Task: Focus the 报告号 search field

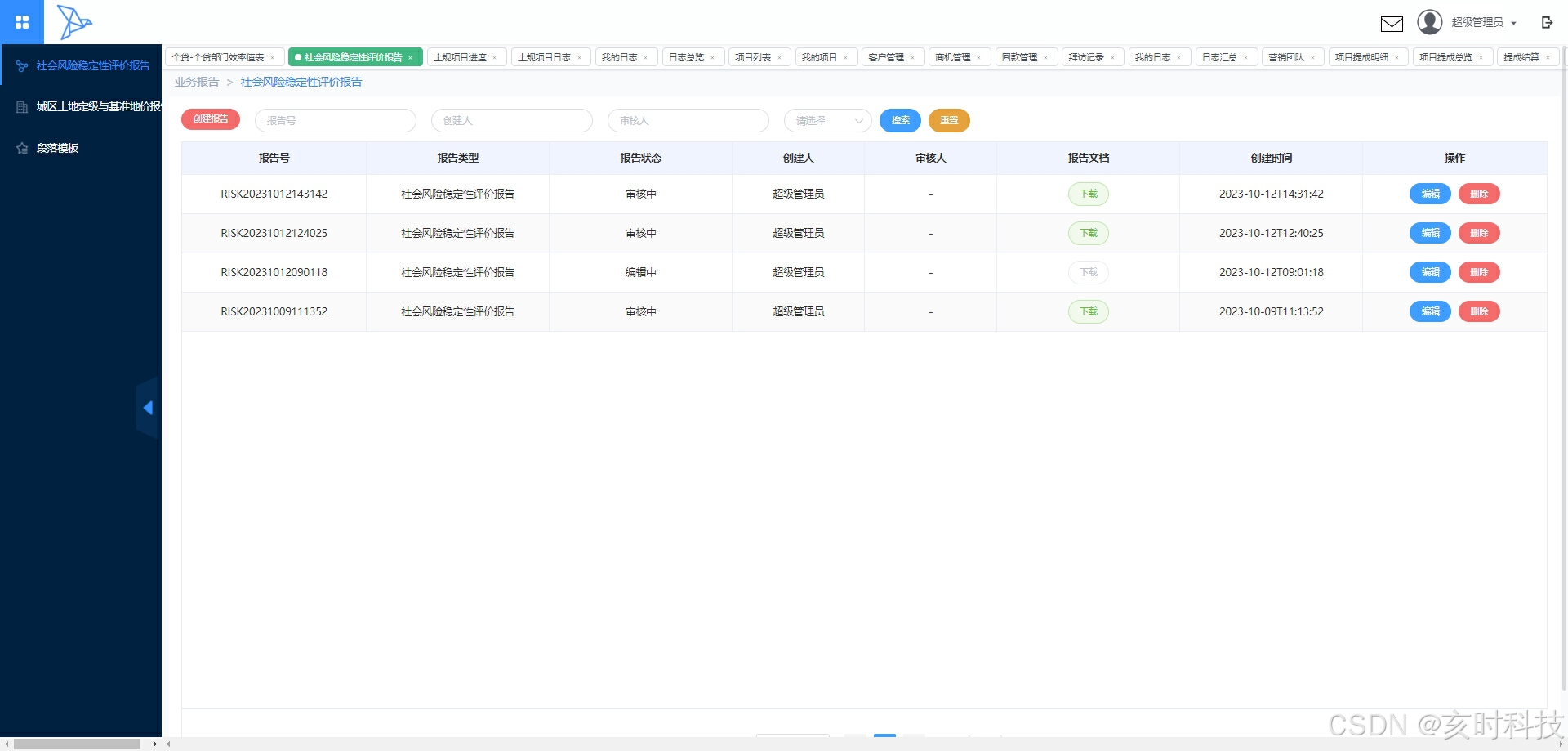Action: 336,121
